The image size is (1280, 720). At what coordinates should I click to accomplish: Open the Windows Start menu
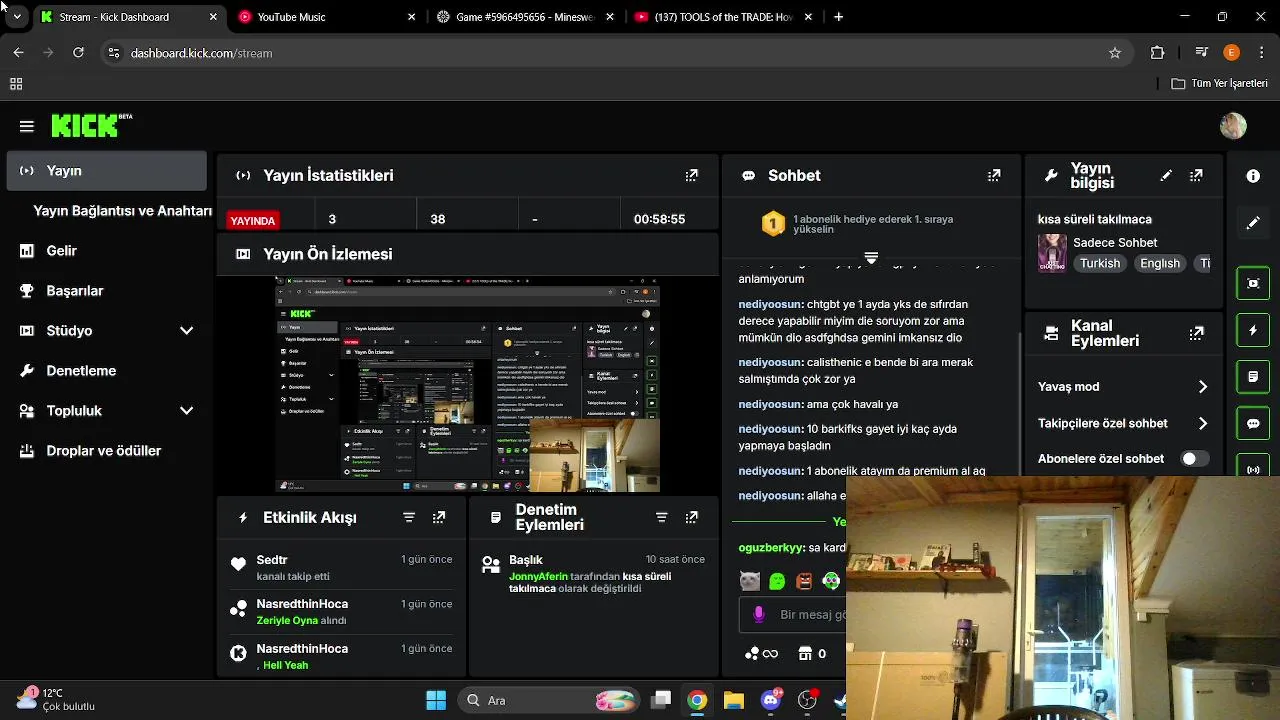click(x=436, y=700)
